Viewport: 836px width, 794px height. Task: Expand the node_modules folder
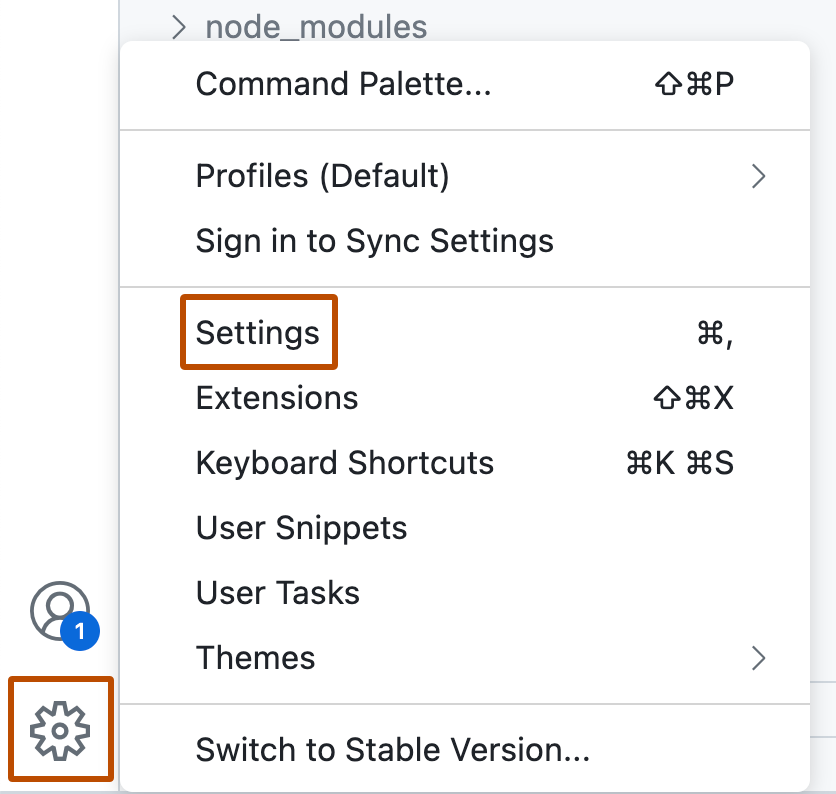(x=178, y=27)
